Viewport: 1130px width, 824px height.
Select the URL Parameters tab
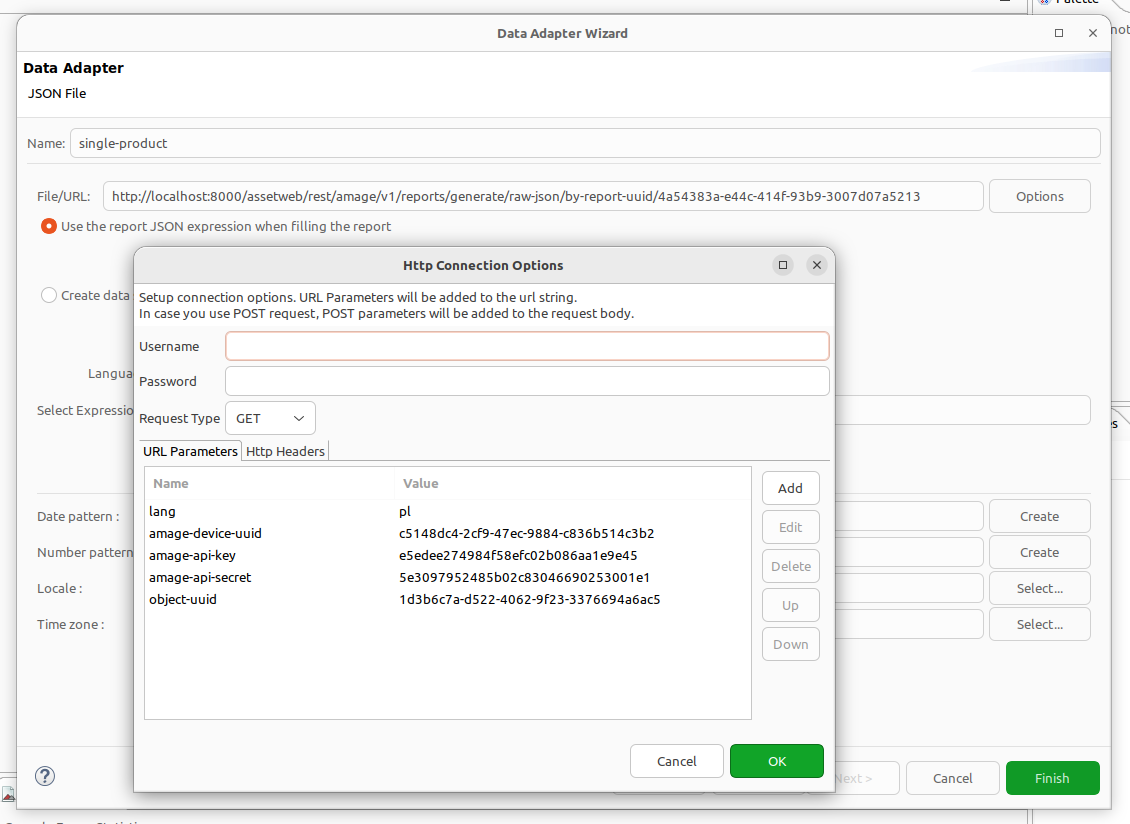coord(191,451)
